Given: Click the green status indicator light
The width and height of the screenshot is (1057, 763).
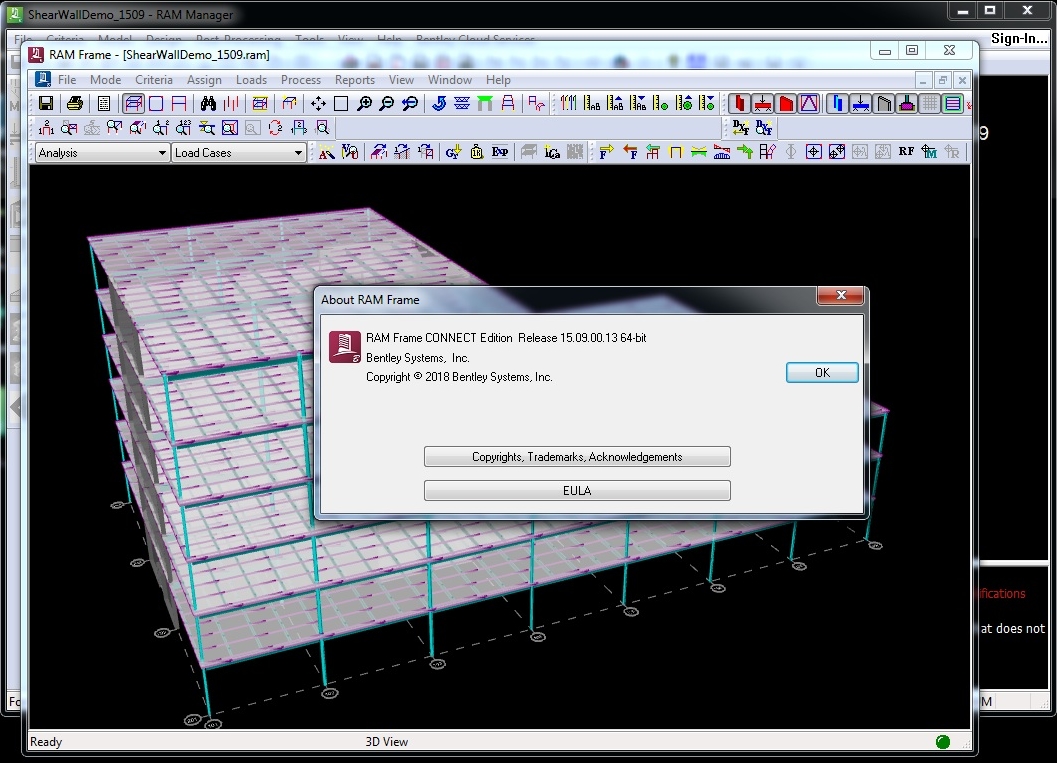Looking at the screenshot, I should [943, 741].
